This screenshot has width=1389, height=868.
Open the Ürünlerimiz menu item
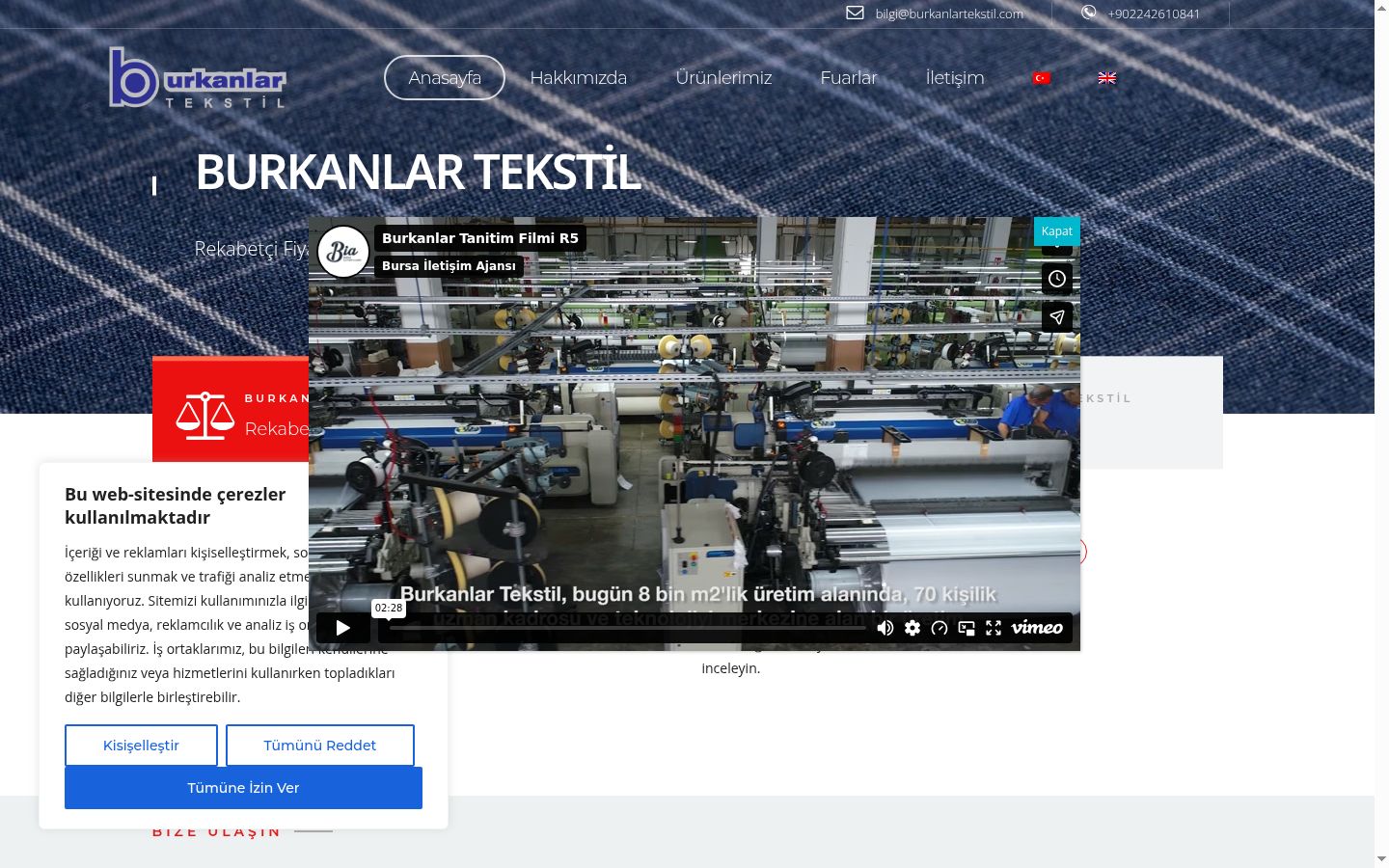click(x=723, y=78)
